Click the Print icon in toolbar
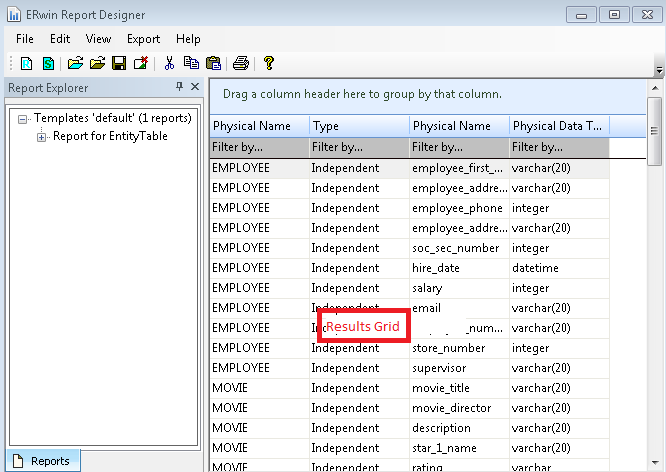The image size is (666, 472). pyautogui.click(x=241, y=63)
